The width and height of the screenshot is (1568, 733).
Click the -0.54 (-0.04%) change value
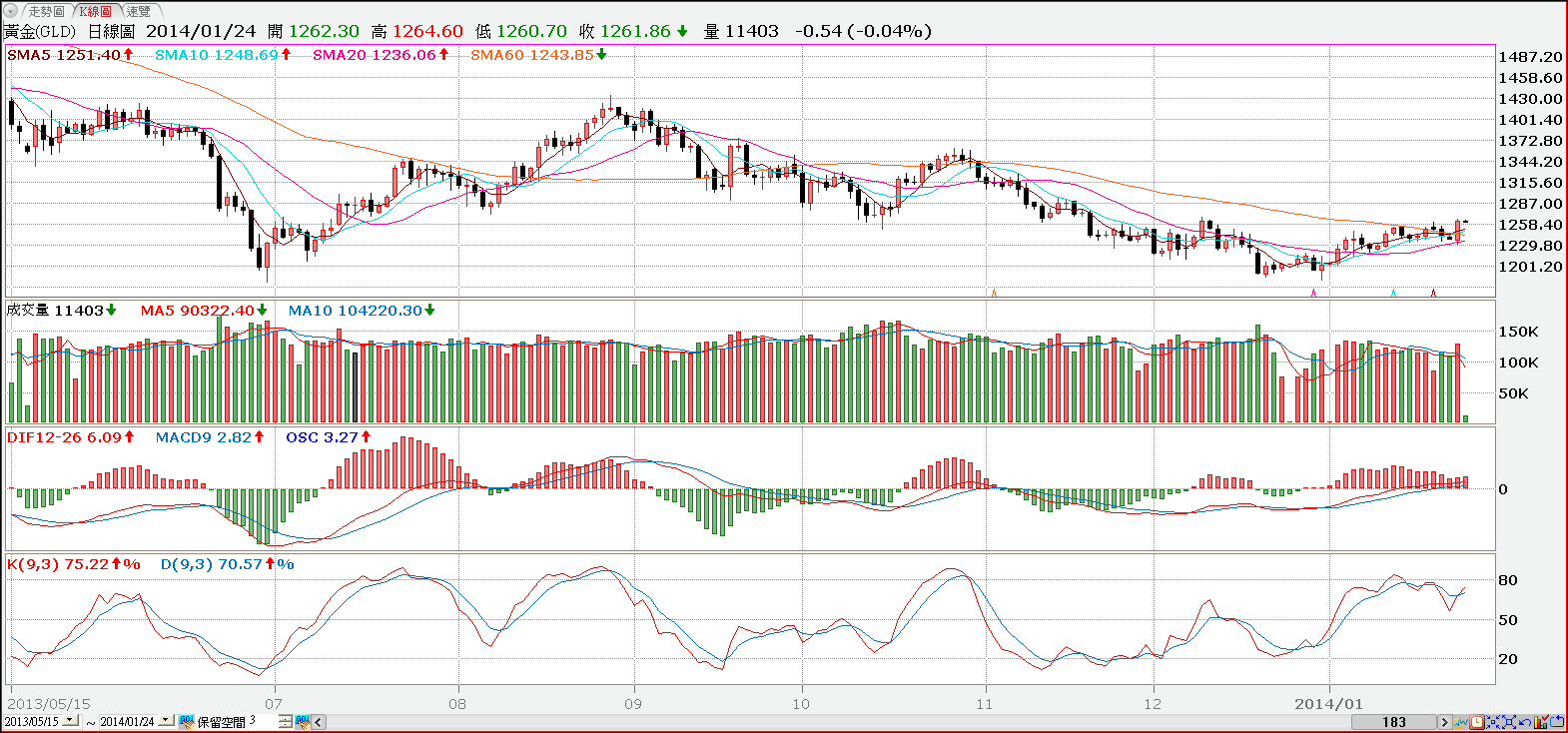(x=863, y=31)
